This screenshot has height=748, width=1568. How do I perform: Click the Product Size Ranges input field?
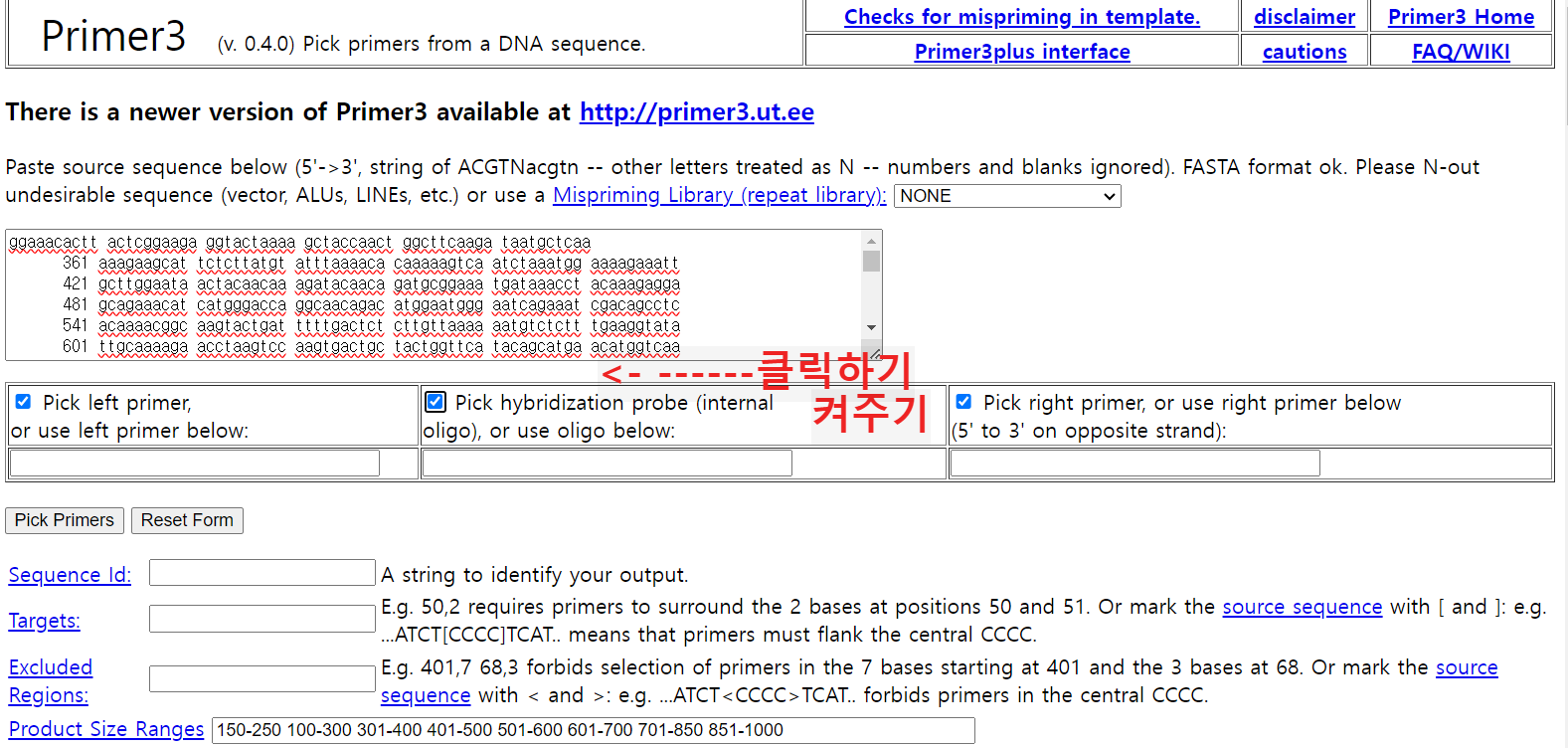[x=594, y=730]
